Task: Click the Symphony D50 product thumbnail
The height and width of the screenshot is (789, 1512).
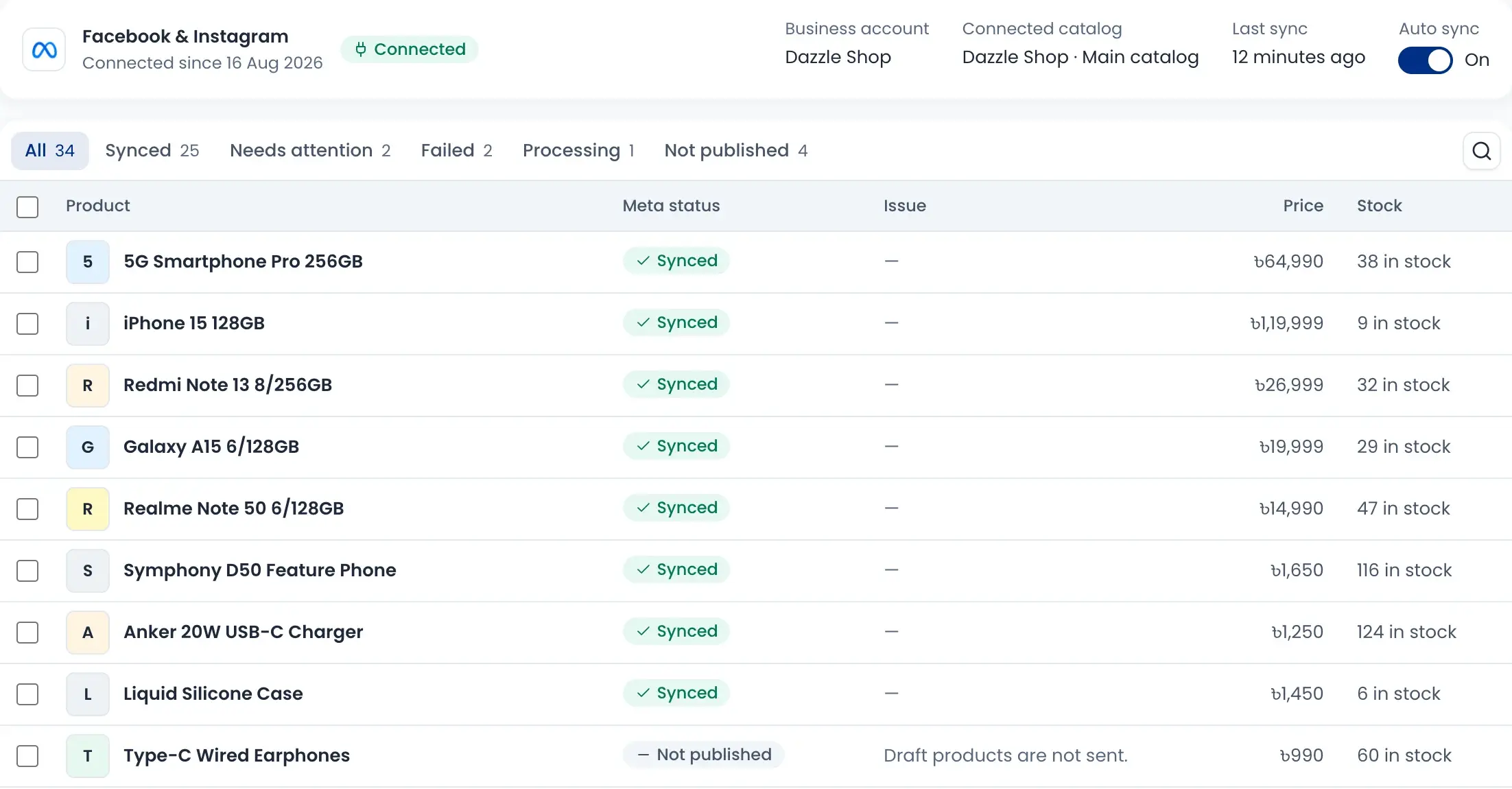Action: point(88,570)
